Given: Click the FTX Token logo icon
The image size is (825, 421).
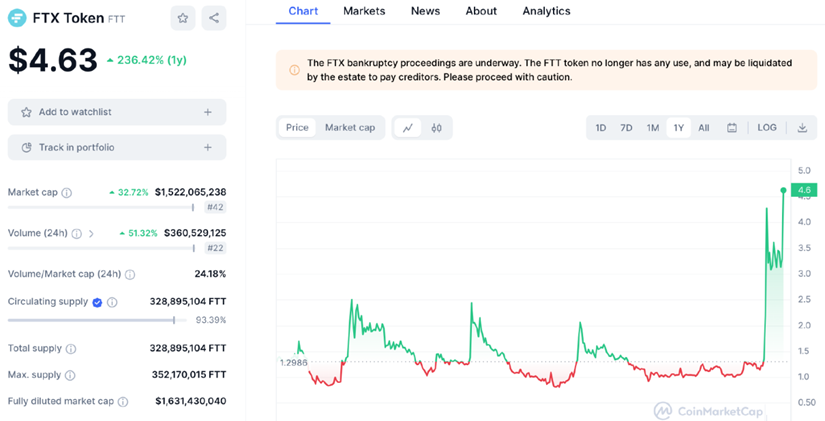Looking at the screenshot, I should 17,18.
